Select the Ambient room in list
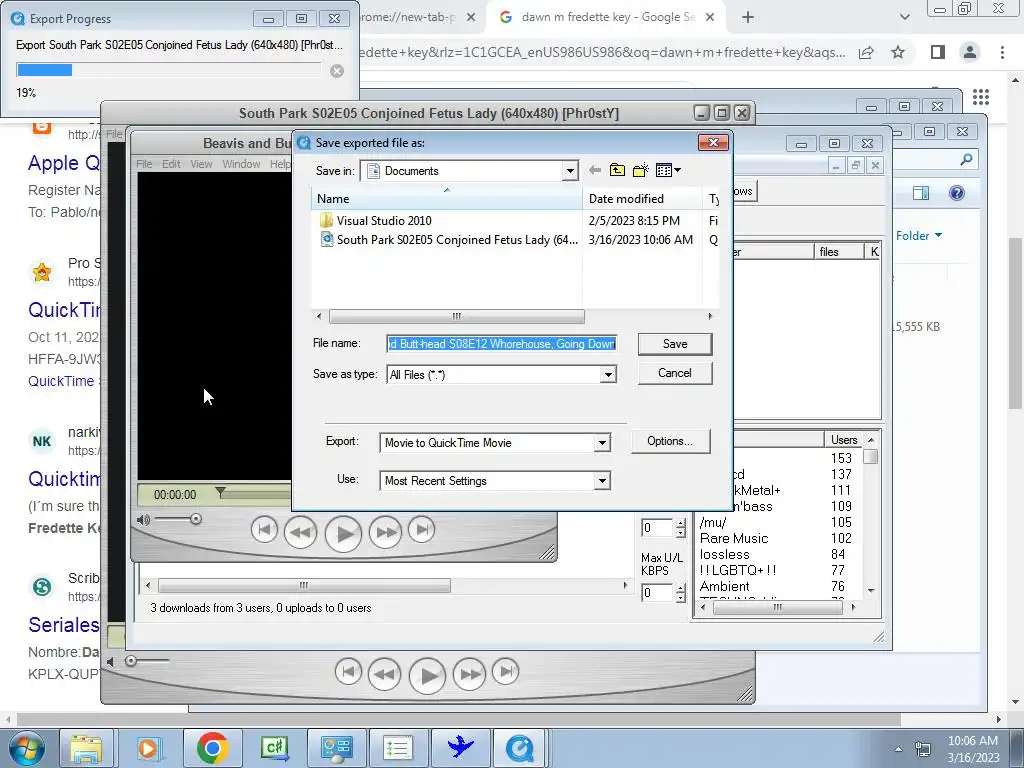 point(725,586)
